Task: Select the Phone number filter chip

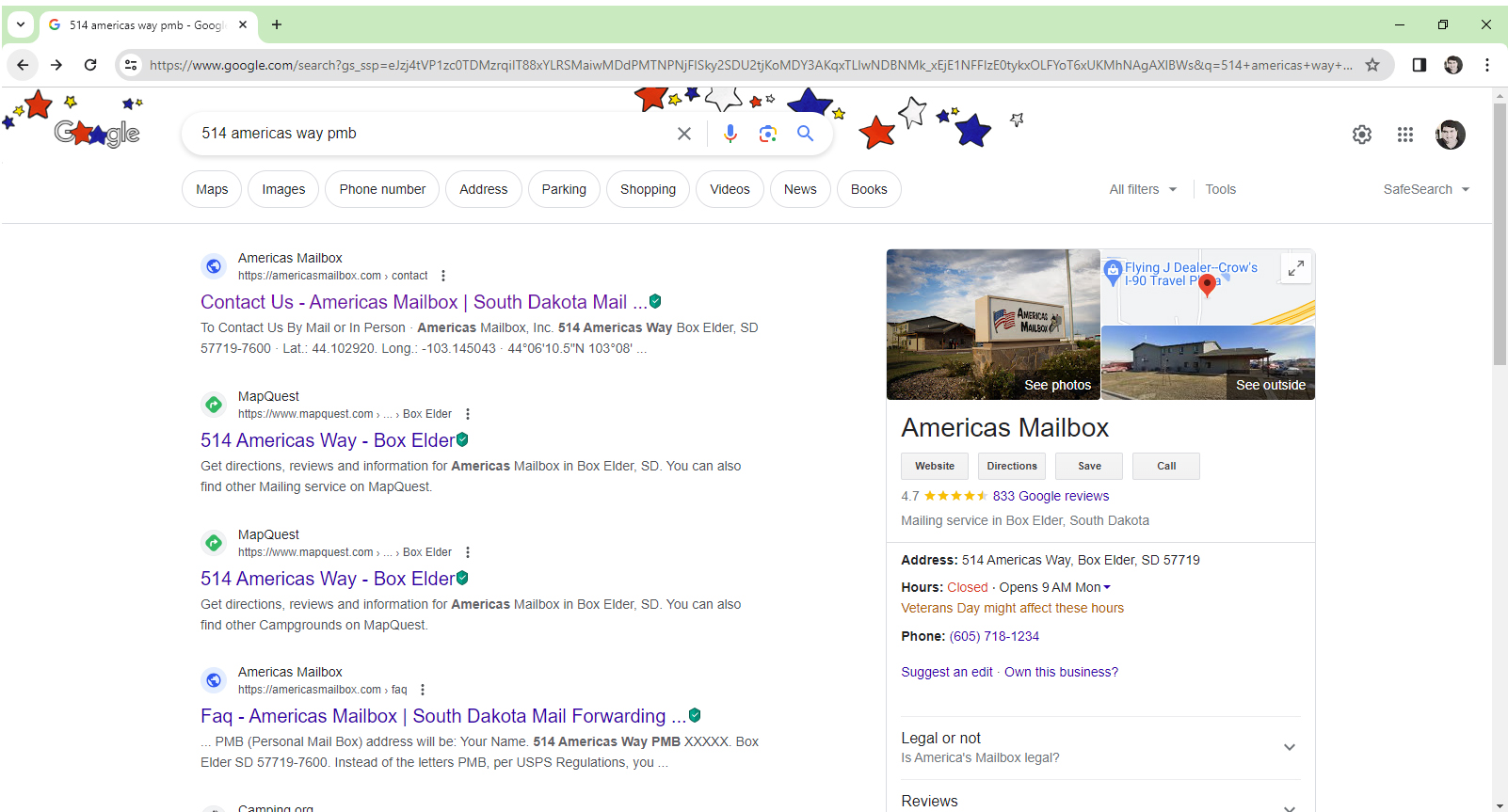Action: (x=382, y=189)
